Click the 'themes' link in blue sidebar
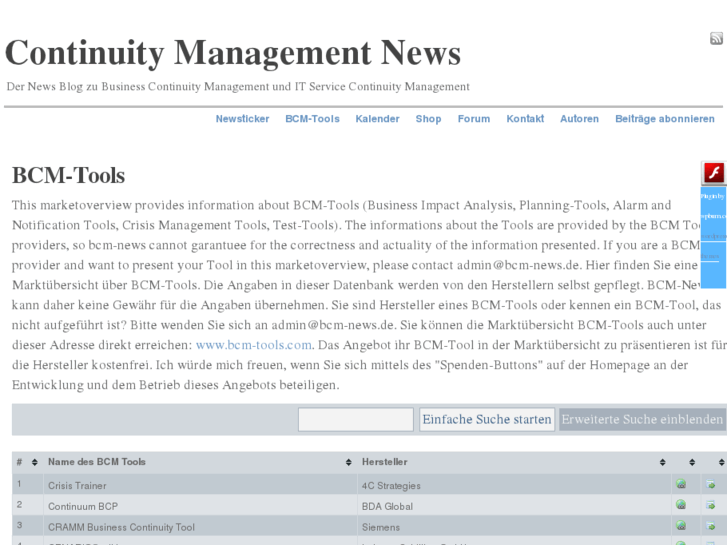The height and width of the screenshot is (545, 727). coord(710,256)
